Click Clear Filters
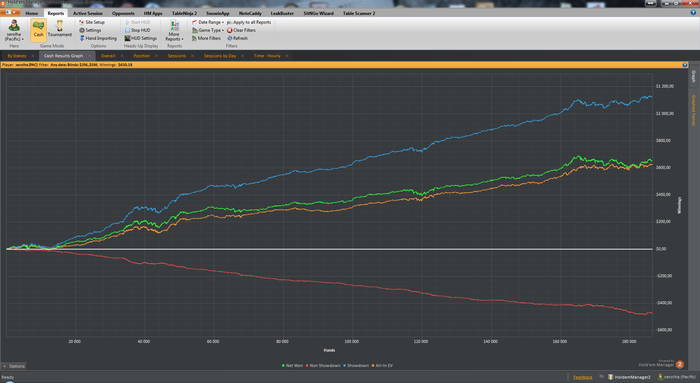The width and height of the screenshot is (700, 383). [x=242, y=30]
